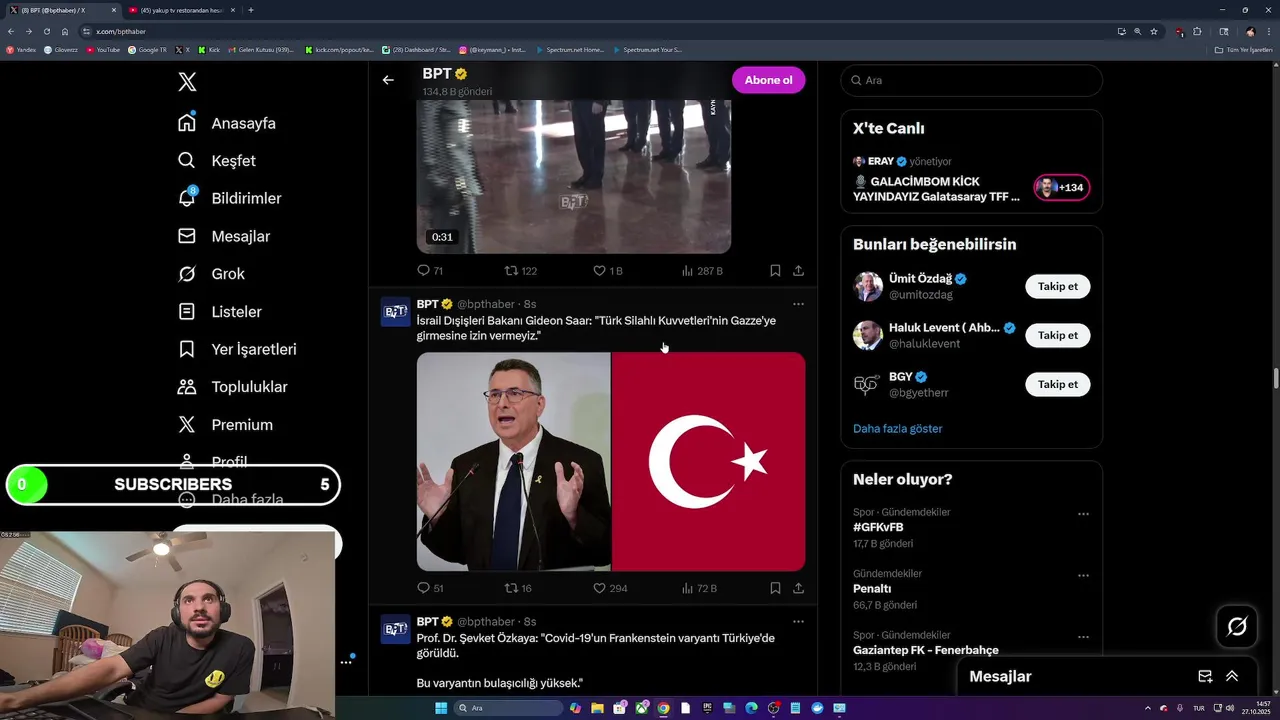The width and height of the screenshot is (1280, 720).
Task: Bookmark the video post
Action: (775, 270)
